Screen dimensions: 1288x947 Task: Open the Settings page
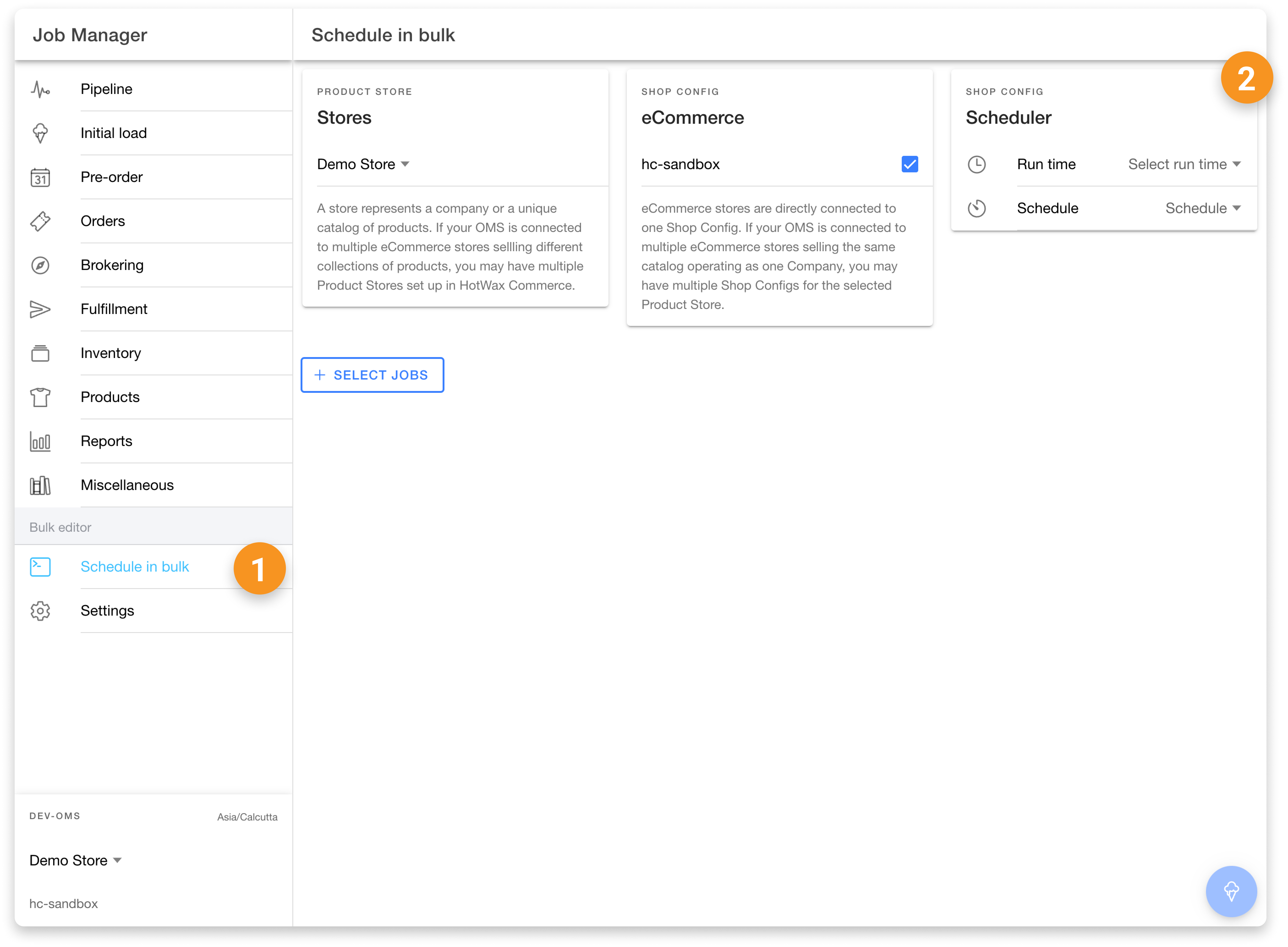(x=107, y=611)
